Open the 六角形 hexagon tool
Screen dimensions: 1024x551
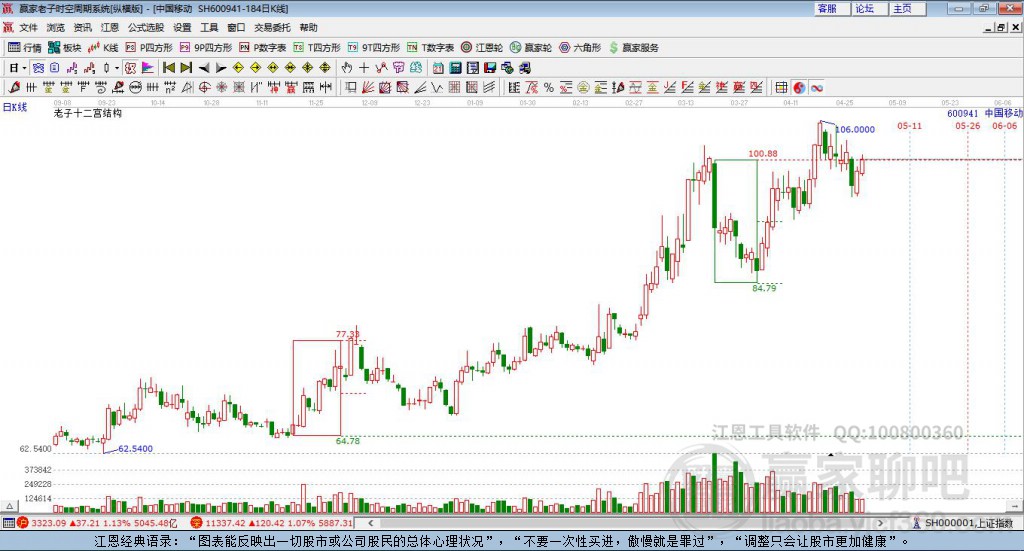580,48
